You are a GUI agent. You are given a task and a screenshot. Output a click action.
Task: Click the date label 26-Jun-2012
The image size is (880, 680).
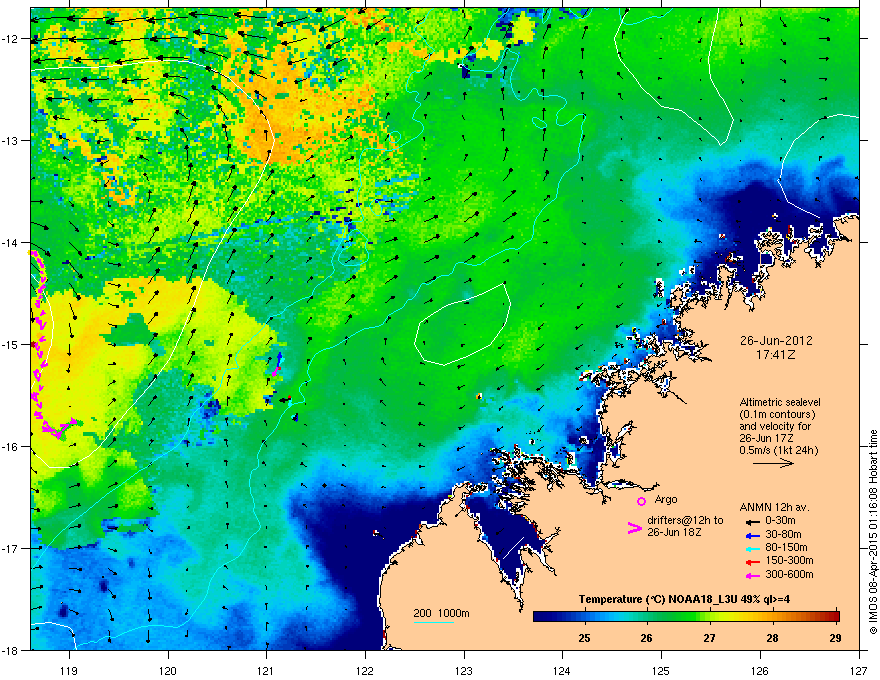tap(776, 341)
